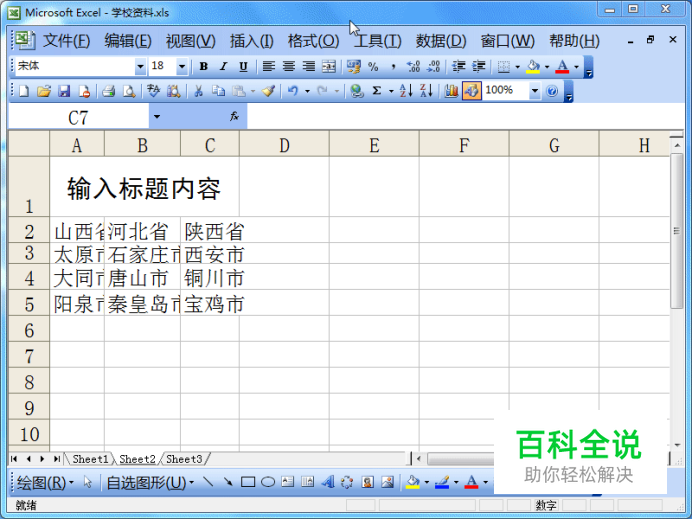Draw an oval shape

pos(268,482)
